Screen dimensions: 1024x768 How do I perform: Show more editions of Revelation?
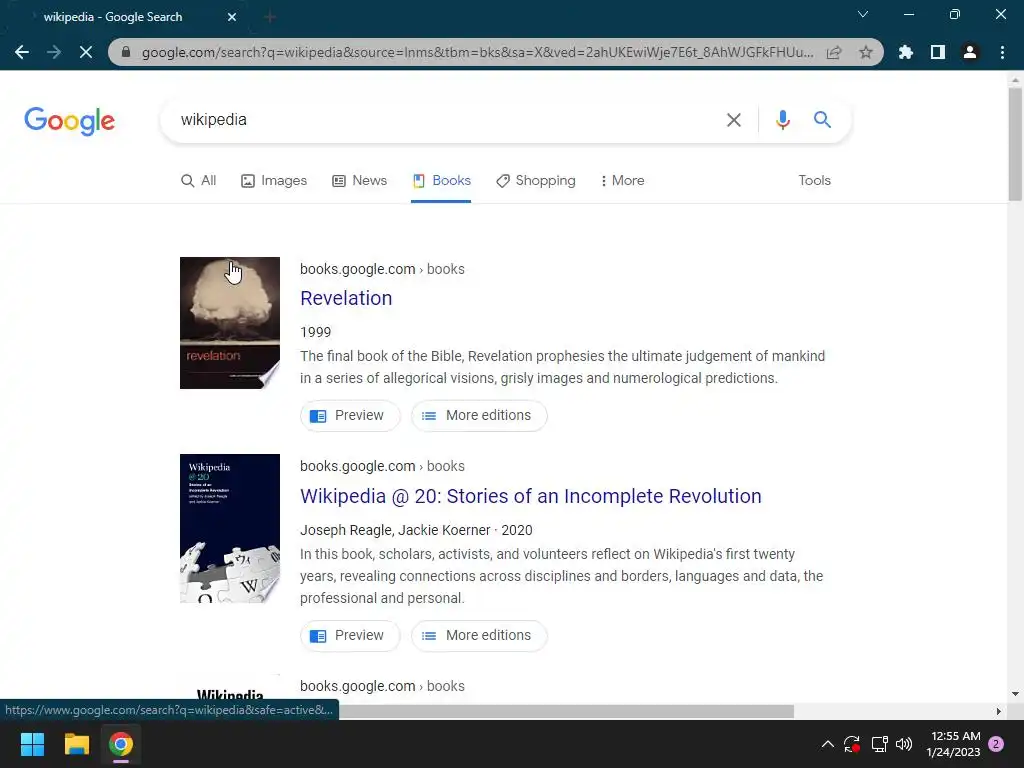479,415
